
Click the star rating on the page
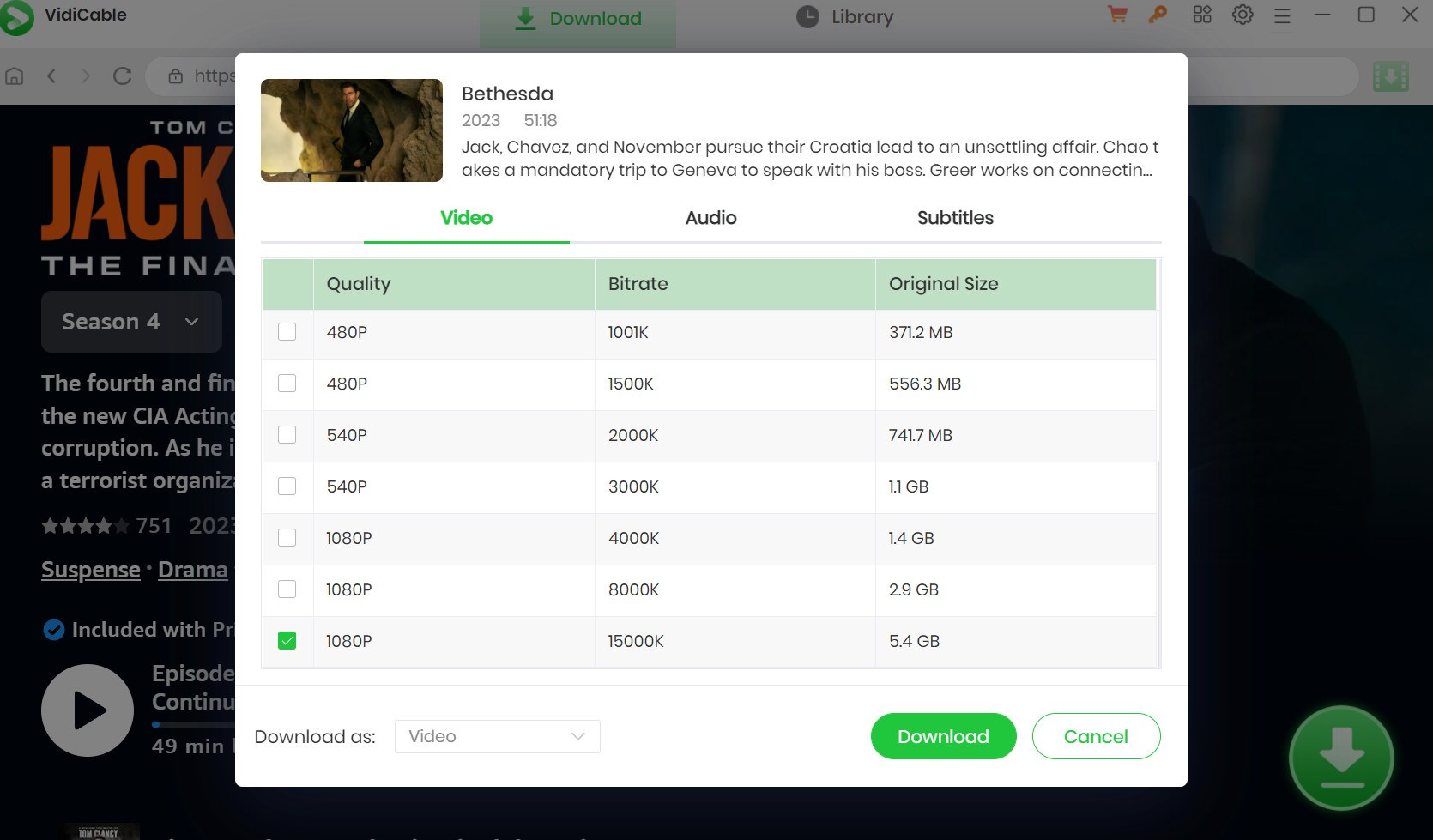pos(85,526)
